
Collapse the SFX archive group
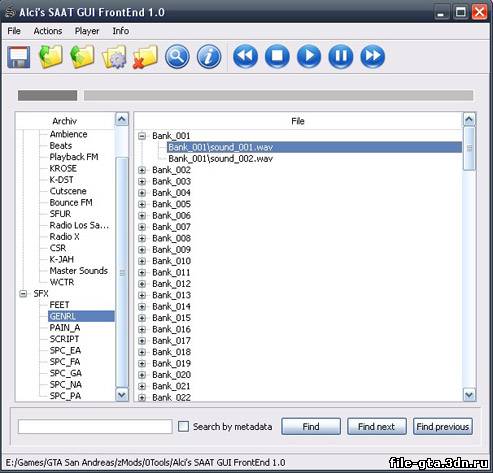23,294
